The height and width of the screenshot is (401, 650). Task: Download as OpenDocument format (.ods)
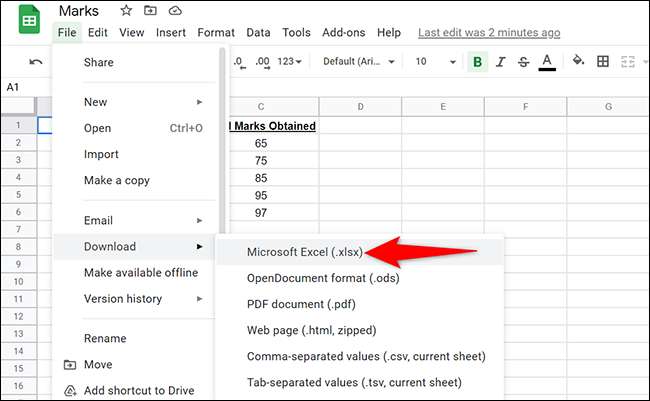pyautogui.click(x=360, y=278)
